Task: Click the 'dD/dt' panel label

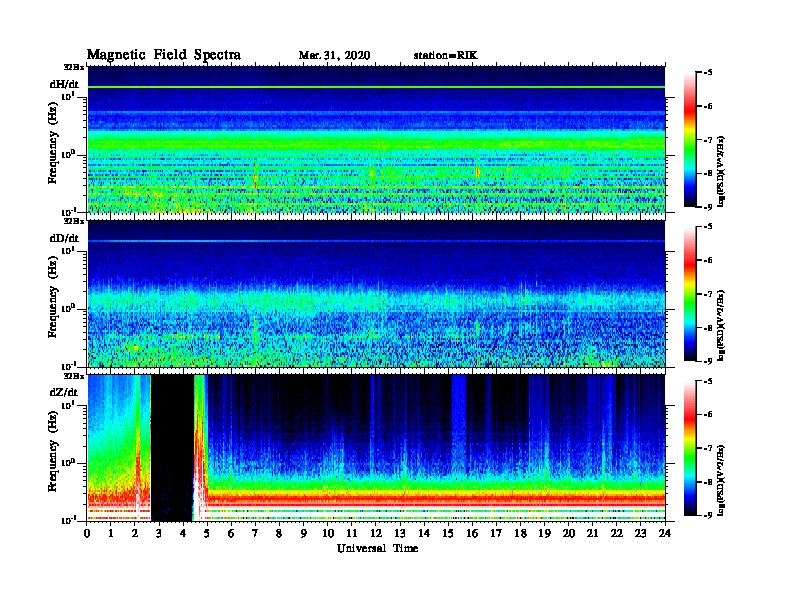Action: [64, 238]
